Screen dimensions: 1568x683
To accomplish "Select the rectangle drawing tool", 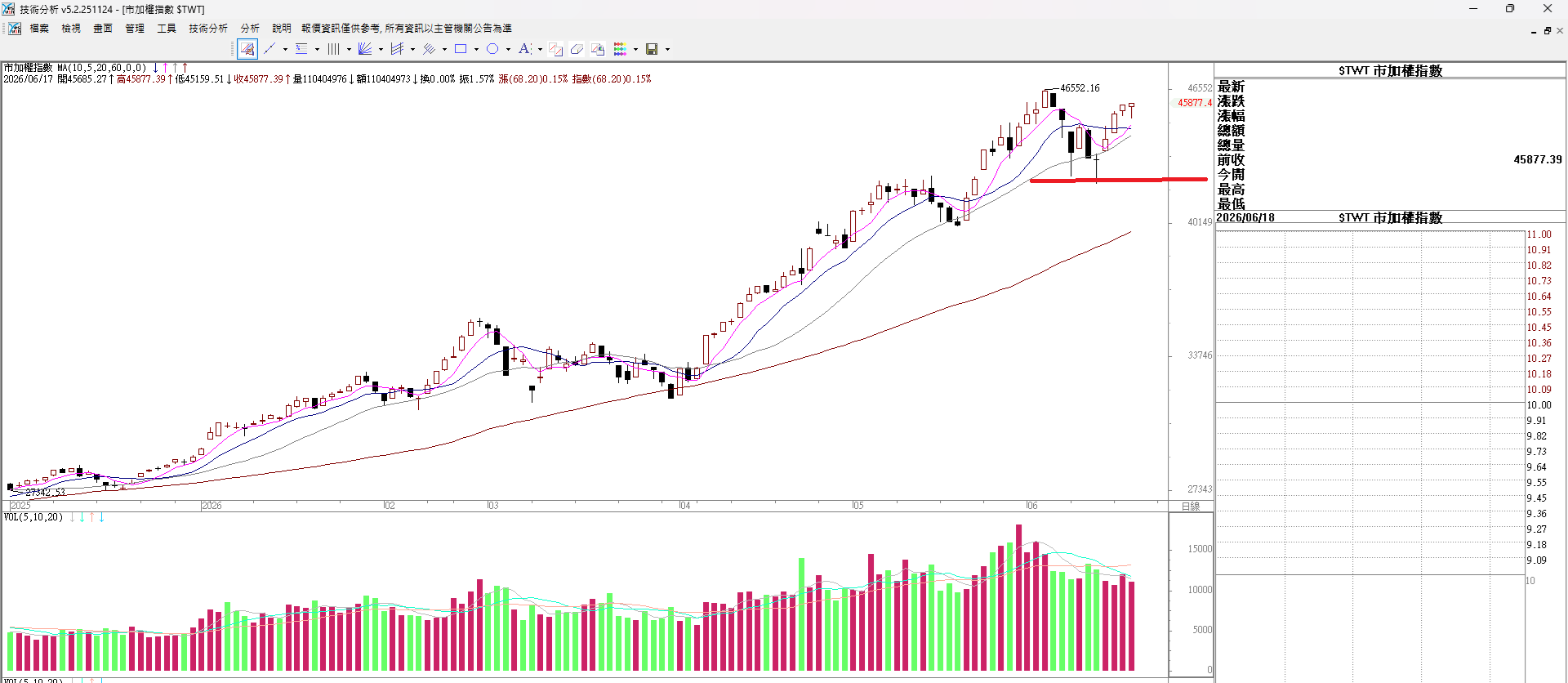I will tap(461, 49).
